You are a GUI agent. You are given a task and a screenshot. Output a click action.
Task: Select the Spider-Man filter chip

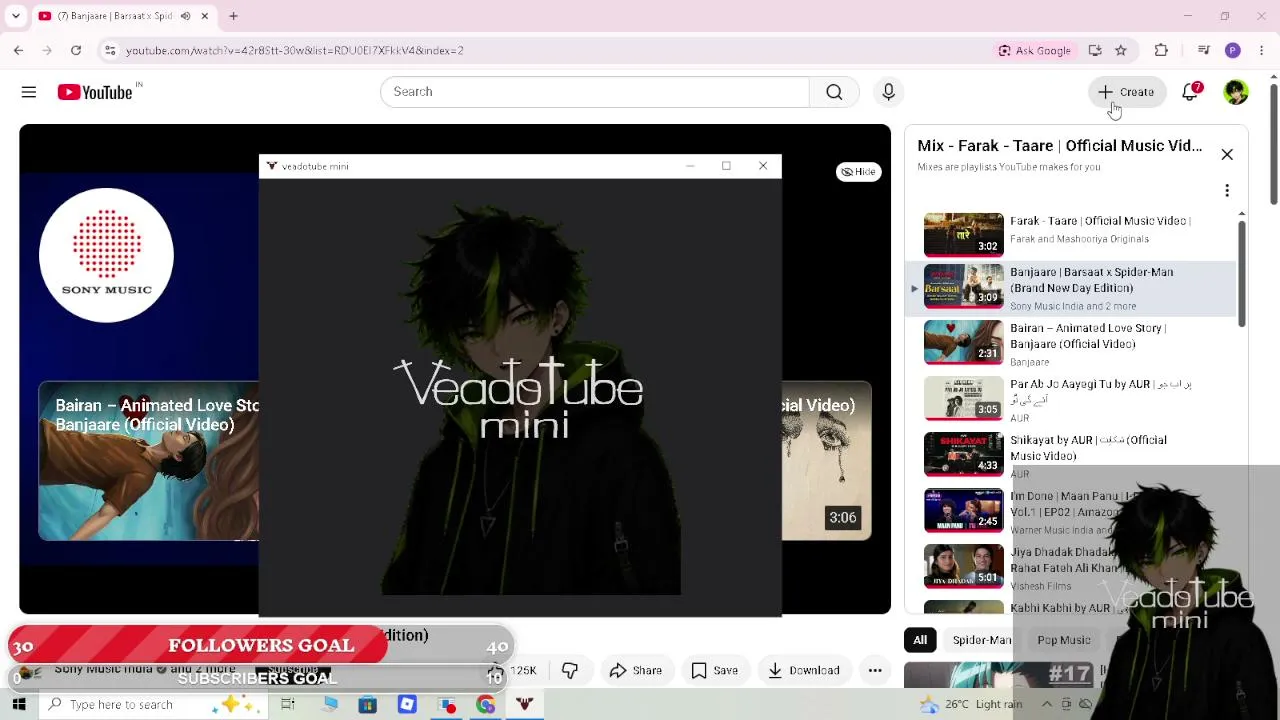[x=981, y=640]
